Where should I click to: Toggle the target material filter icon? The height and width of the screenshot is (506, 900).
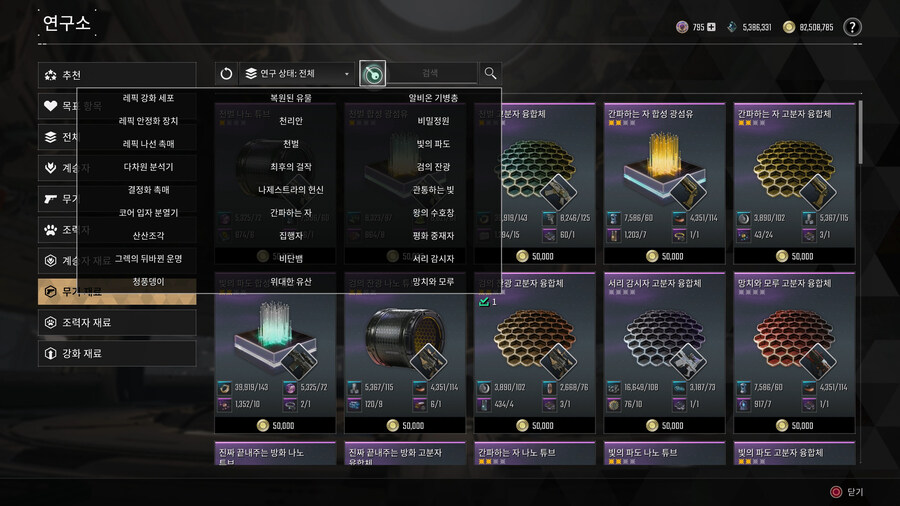(x=373, y=73)
